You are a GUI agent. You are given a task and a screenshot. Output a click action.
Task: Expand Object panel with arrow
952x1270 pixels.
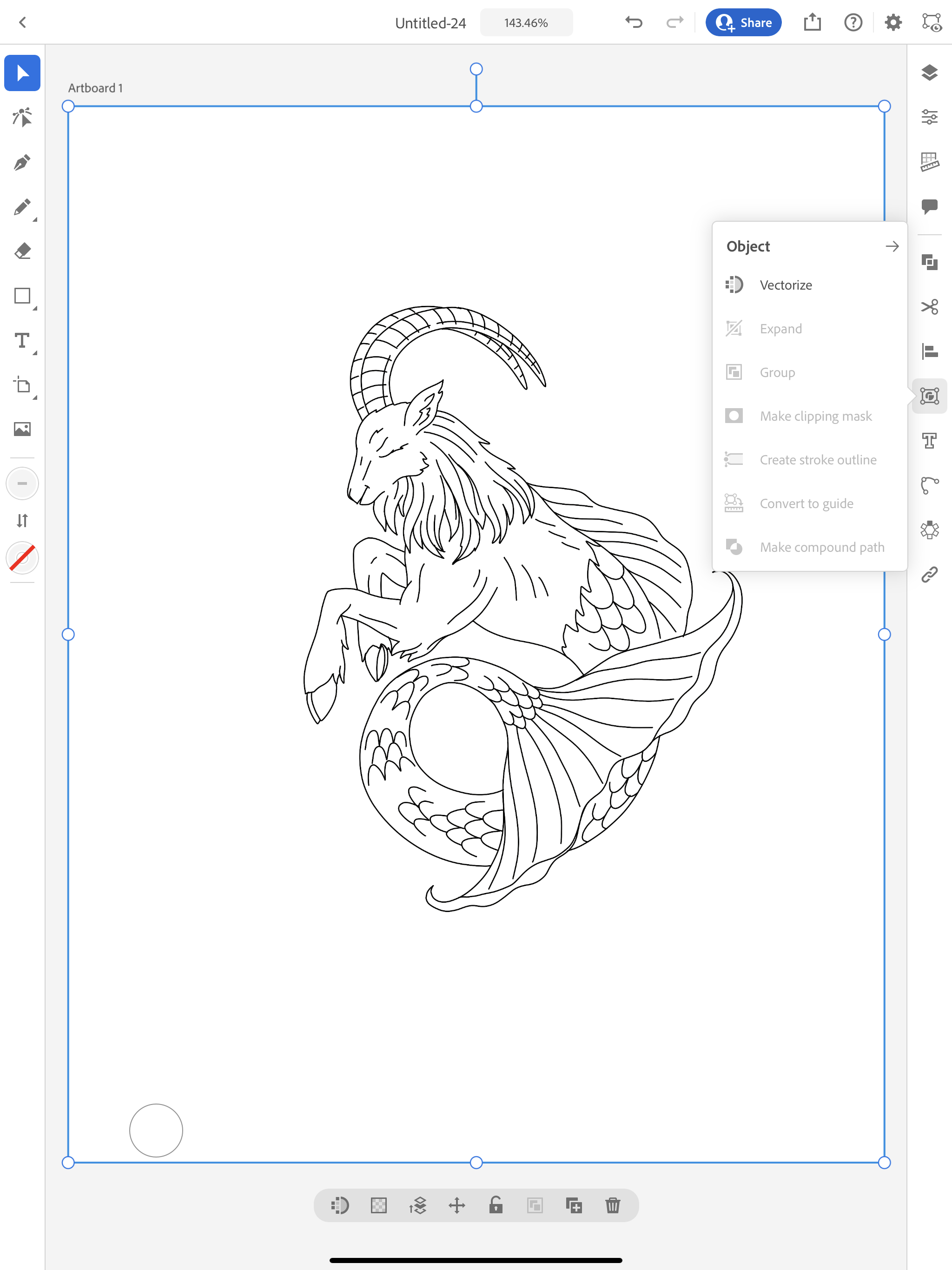(x=892, y=246)
